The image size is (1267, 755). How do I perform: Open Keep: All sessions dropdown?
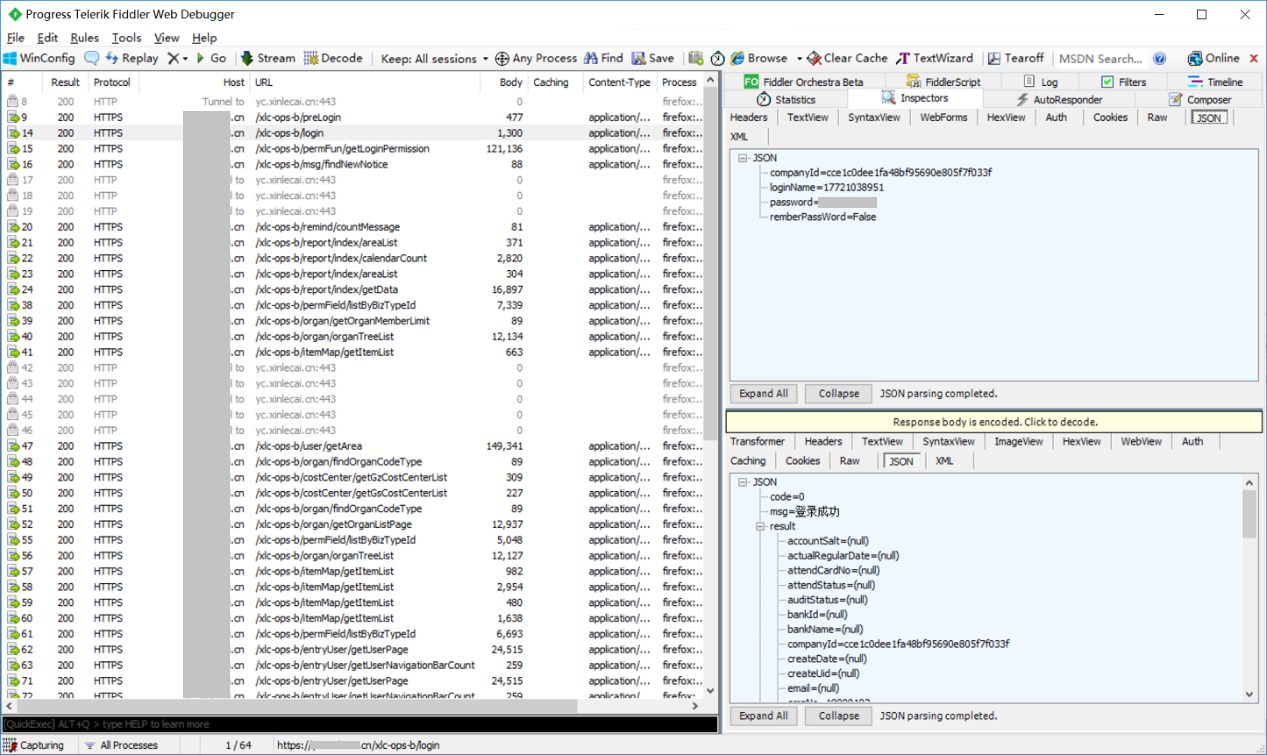click(x=435, y=58)
